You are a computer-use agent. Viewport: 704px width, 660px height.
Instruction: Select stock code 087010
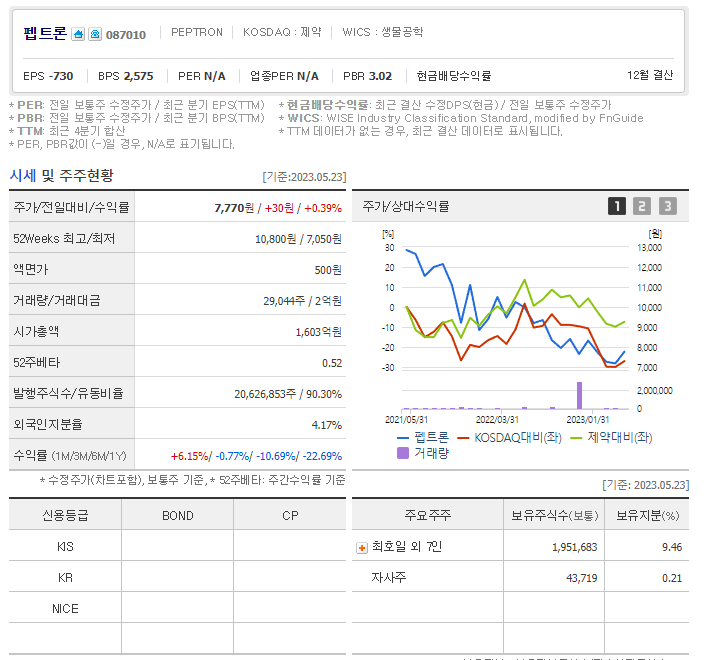tap(126, 35)
